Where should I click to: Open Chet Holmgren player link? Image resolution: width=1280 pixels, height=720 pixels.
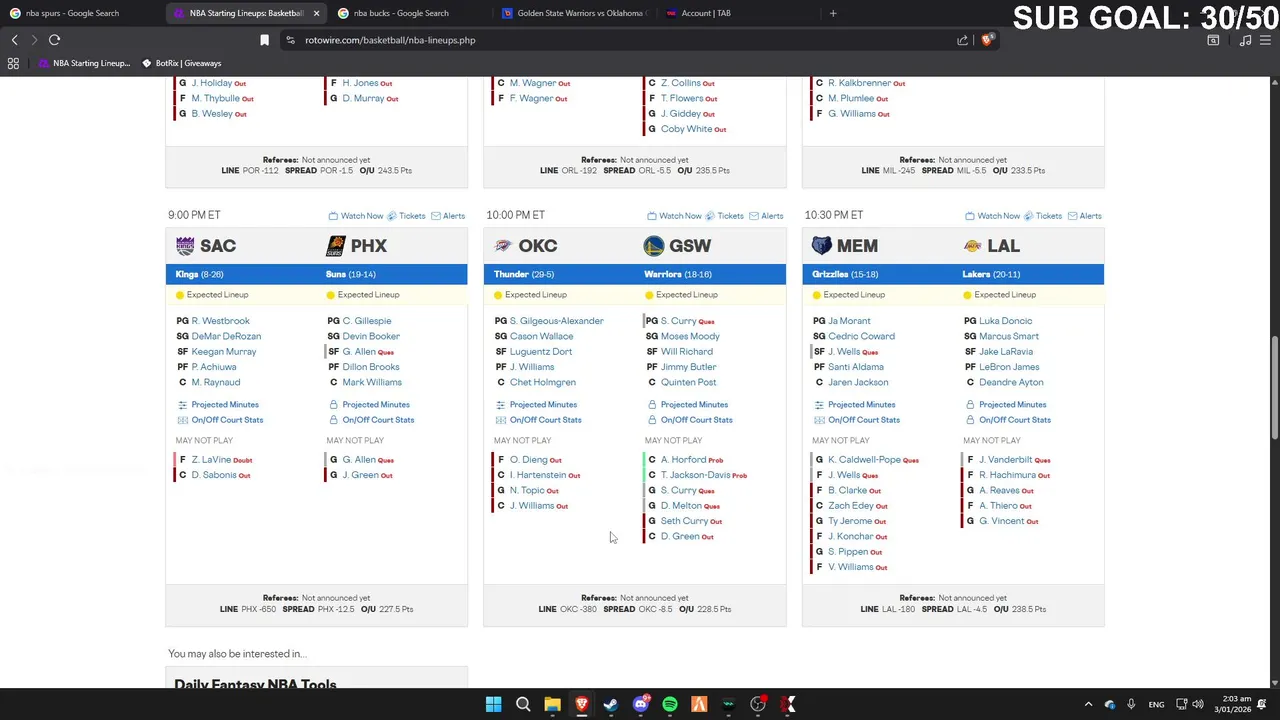click(543, 382)
